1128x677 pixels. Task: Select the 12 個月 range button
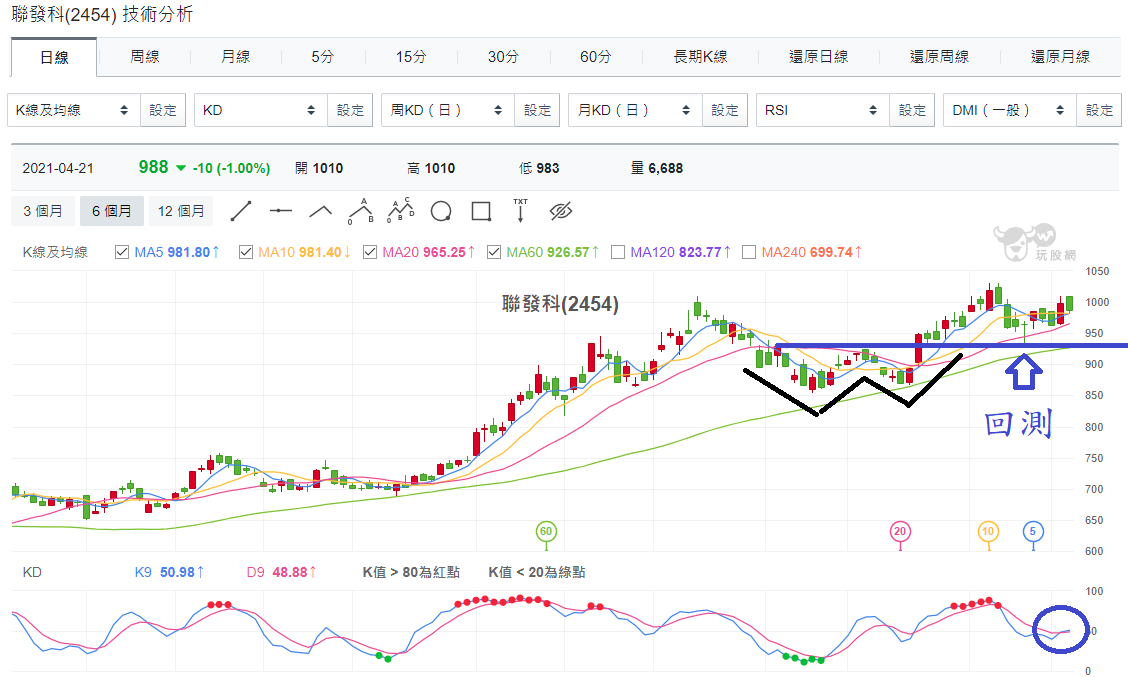181,211
